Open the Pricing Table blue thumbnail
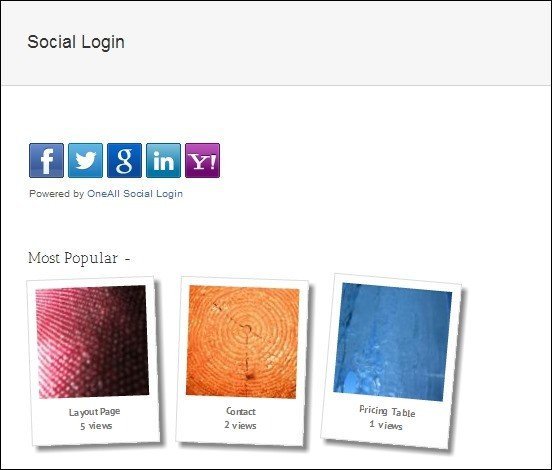Viewport: 552px width, 470px height. tap(393, 342)
